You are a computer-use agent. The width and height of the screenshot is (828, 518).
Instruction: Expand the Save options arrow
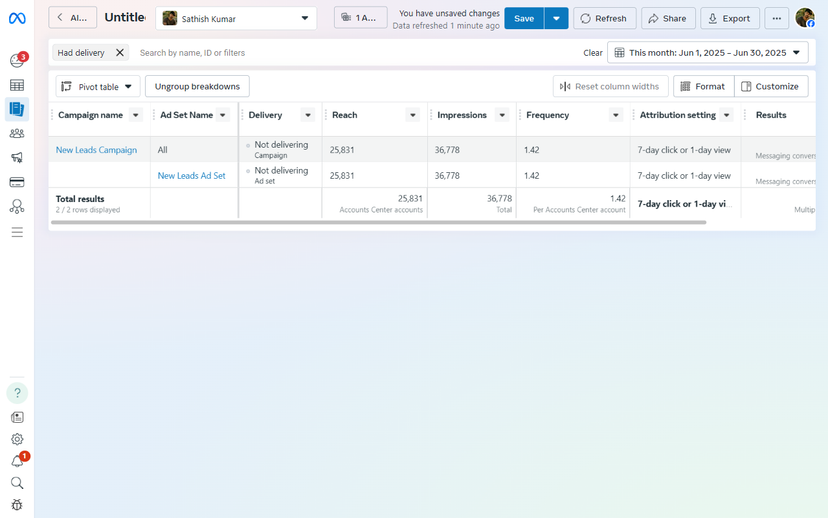[x=556, y=18]
